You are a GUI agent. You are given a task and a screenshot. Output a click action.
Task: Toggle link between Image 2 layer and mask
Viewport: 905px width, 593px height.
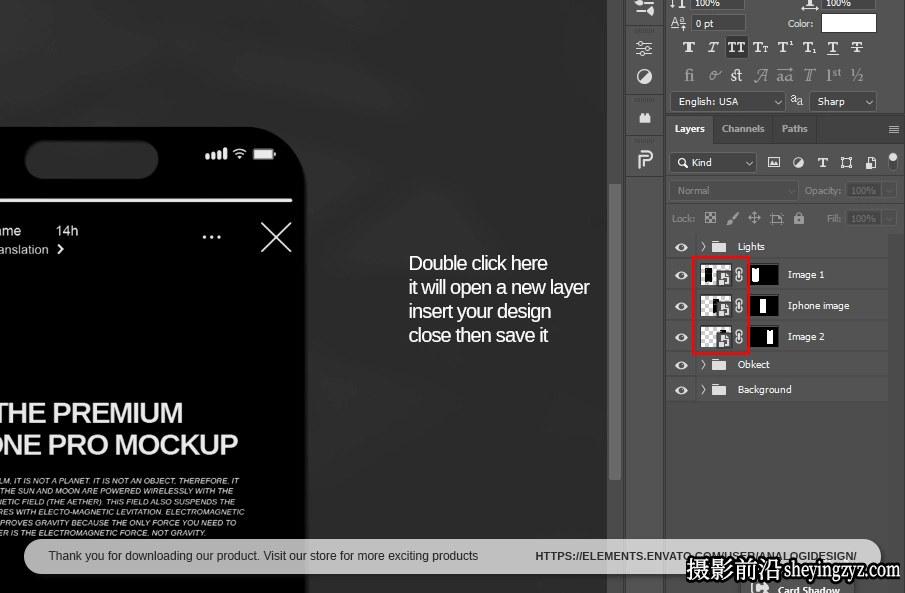pyautogui.click(x=739, y=337)
